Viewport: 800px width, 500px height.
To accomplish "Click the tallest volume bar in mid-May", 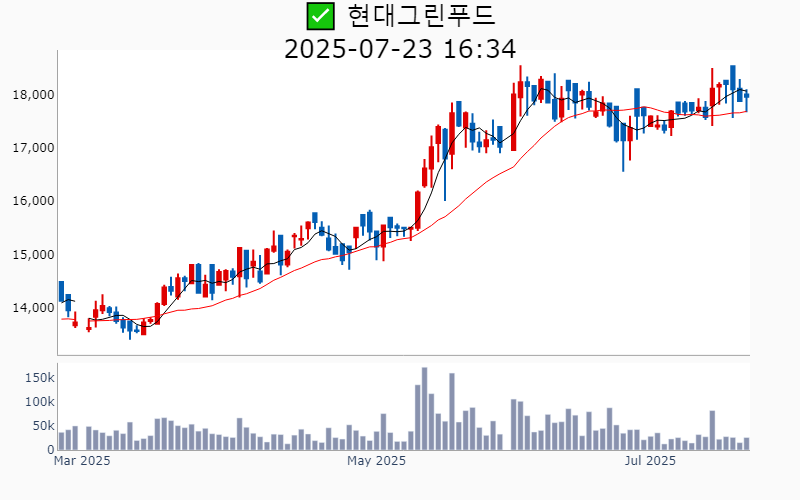I will pyautogui.click(x=424, y=409).
